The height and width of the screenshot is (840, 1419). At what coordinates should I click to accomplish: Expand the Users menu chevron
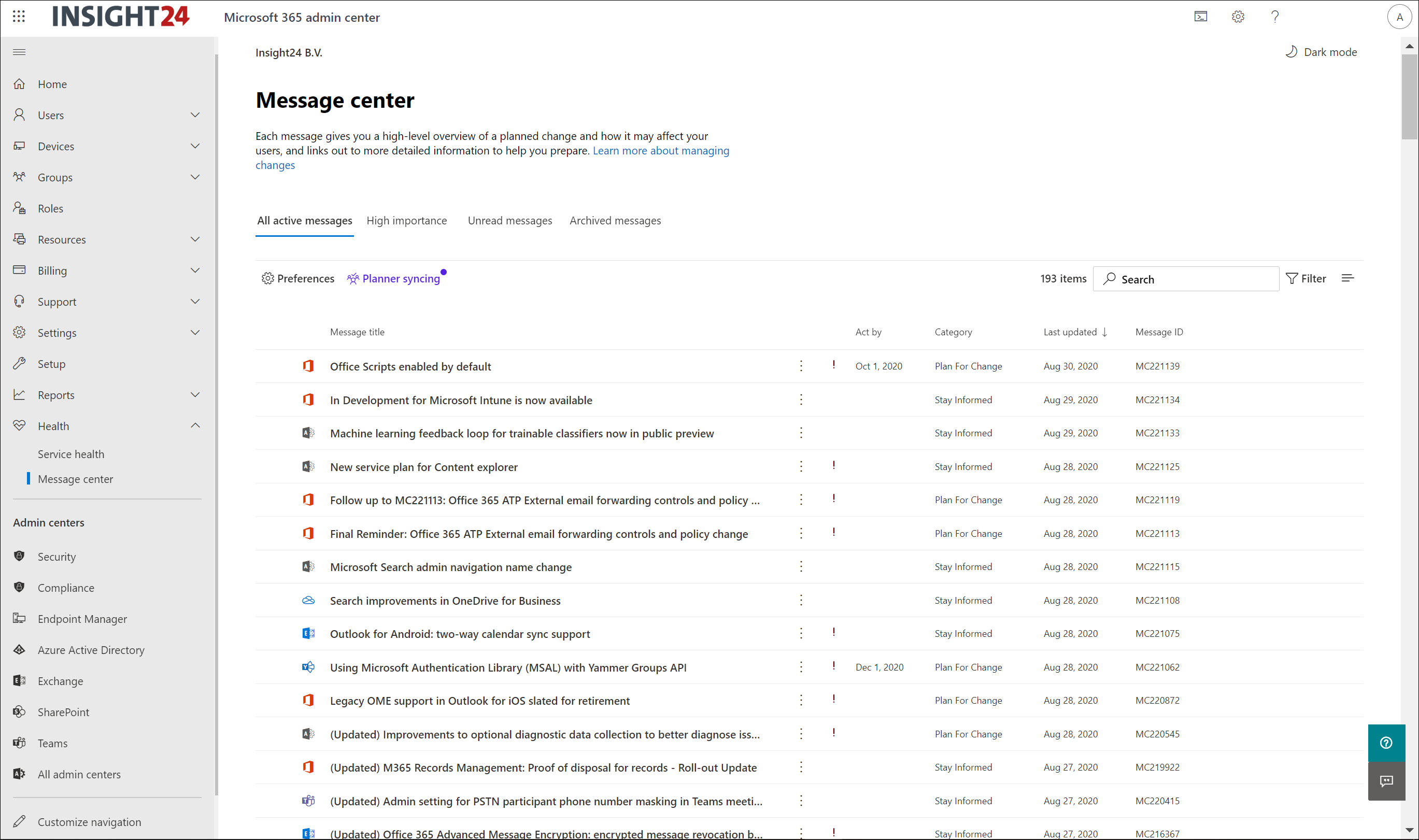tap(195, 115)
